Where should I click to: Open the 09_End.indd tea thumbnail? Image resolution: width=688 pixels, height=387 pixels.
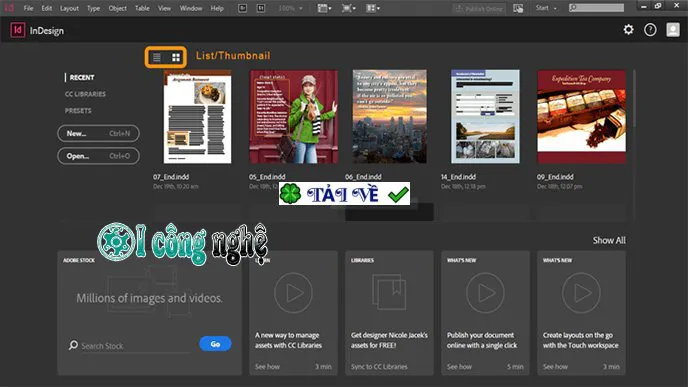[x=581, y=117]
